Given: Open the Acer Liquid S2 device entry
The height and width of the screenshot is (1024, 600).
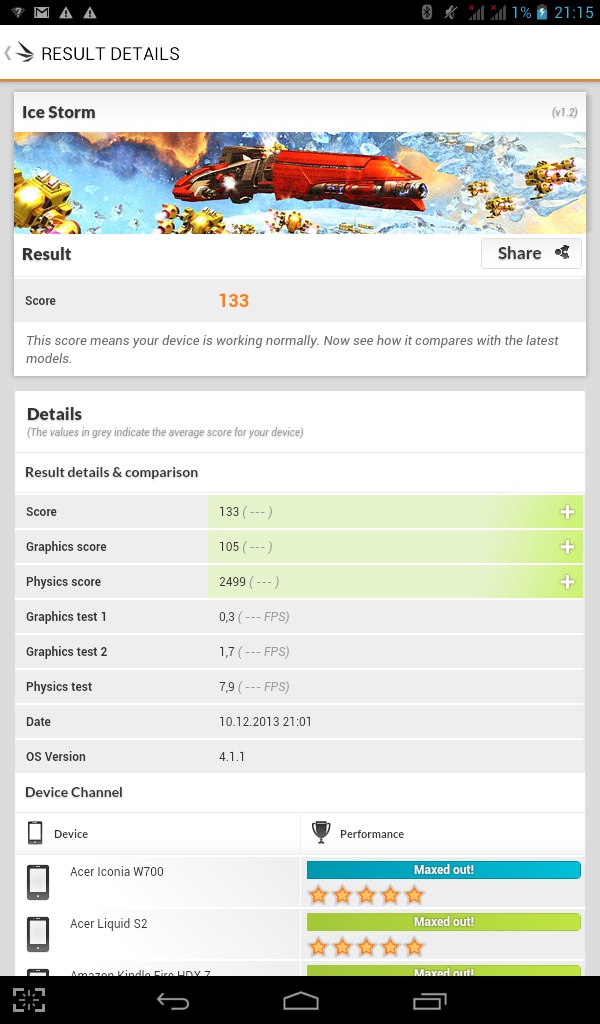Looking at the screenshot, I should click(x=108, y=924).
